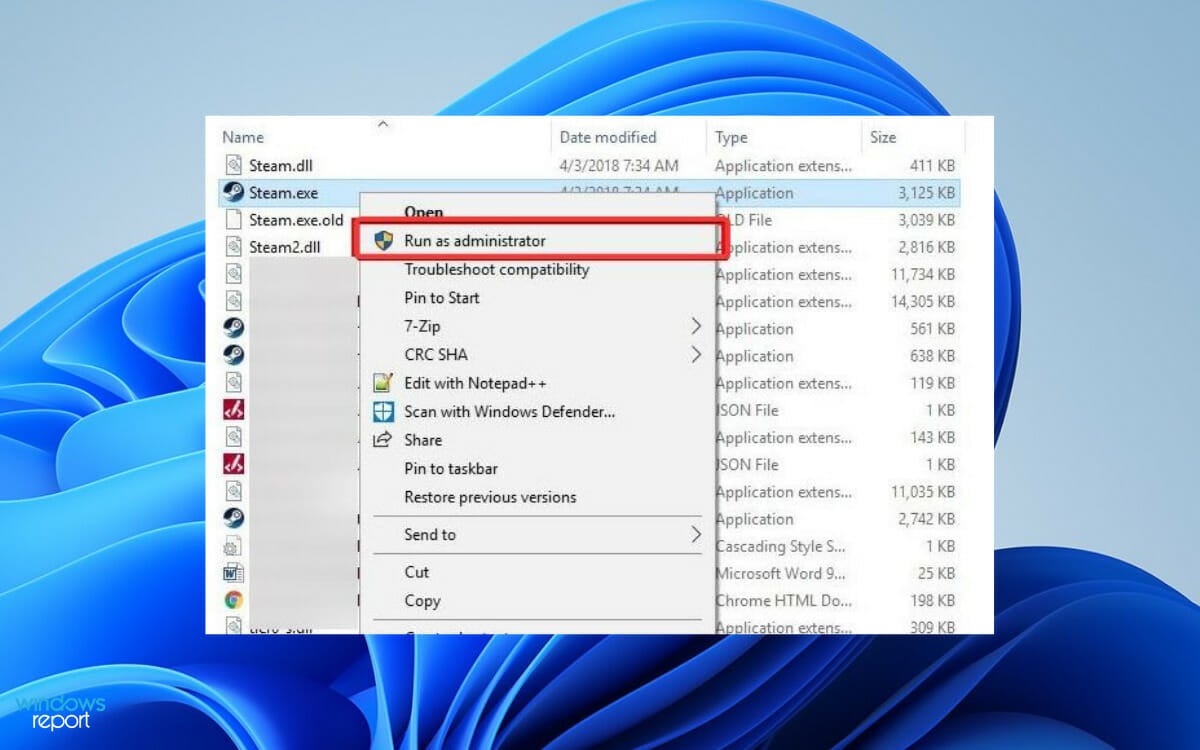Click the DLL icon in the 14,305 KB row
Screen dimensions: 1200x750
(233, 301)
